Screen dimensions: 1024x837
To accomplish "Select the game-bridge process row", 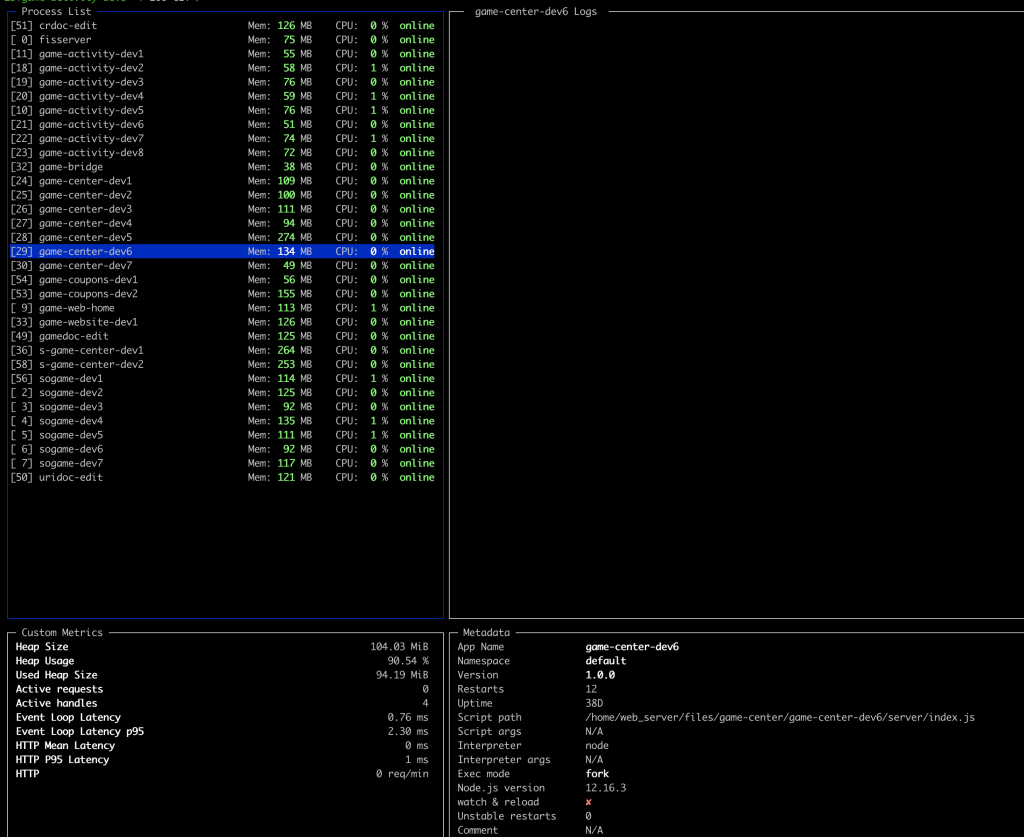I will 222,167.
